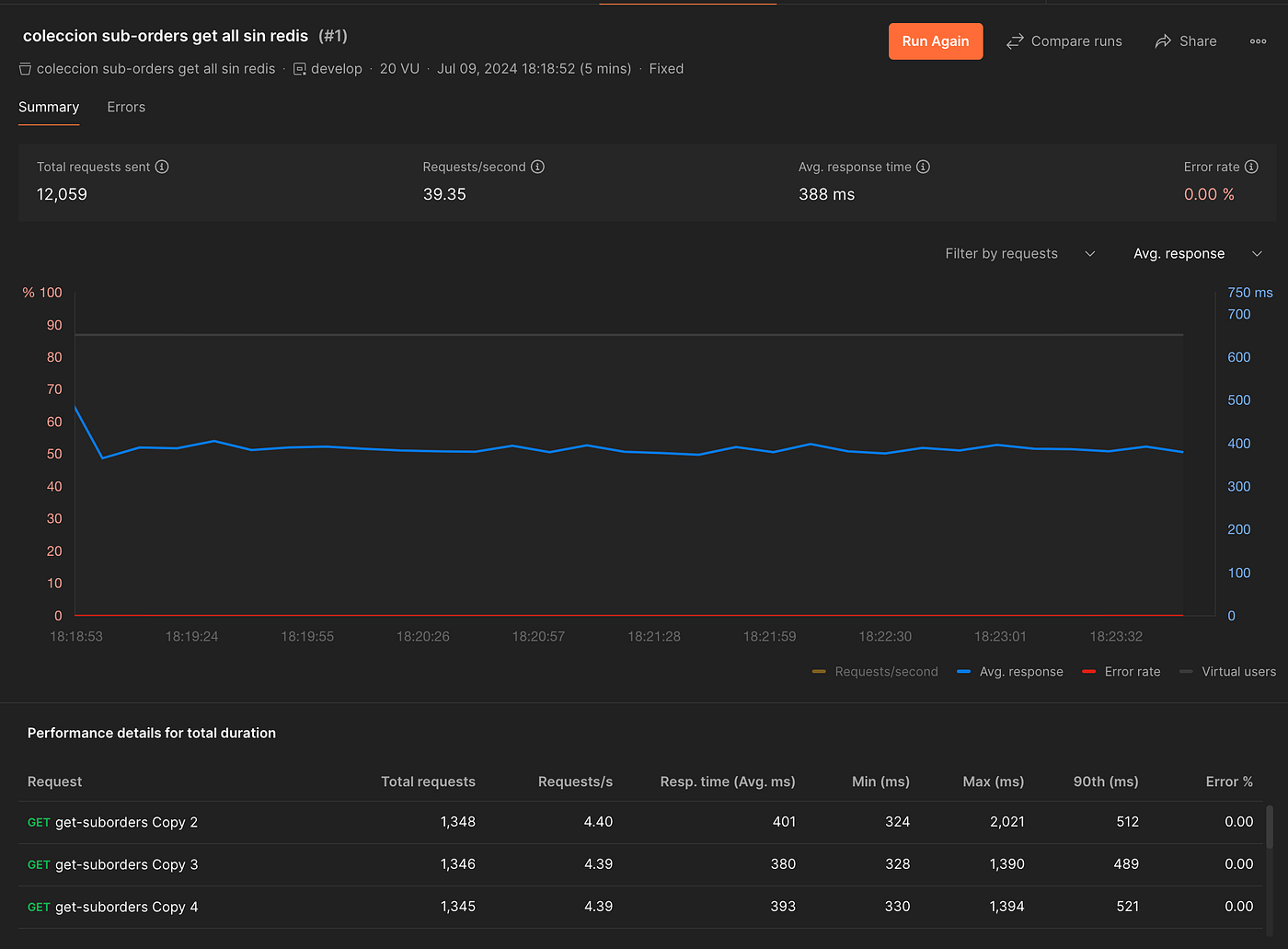1288x949 pixels.
Task: Open the coleccion sub-orders collection link
Action: (x=155, y=69)
